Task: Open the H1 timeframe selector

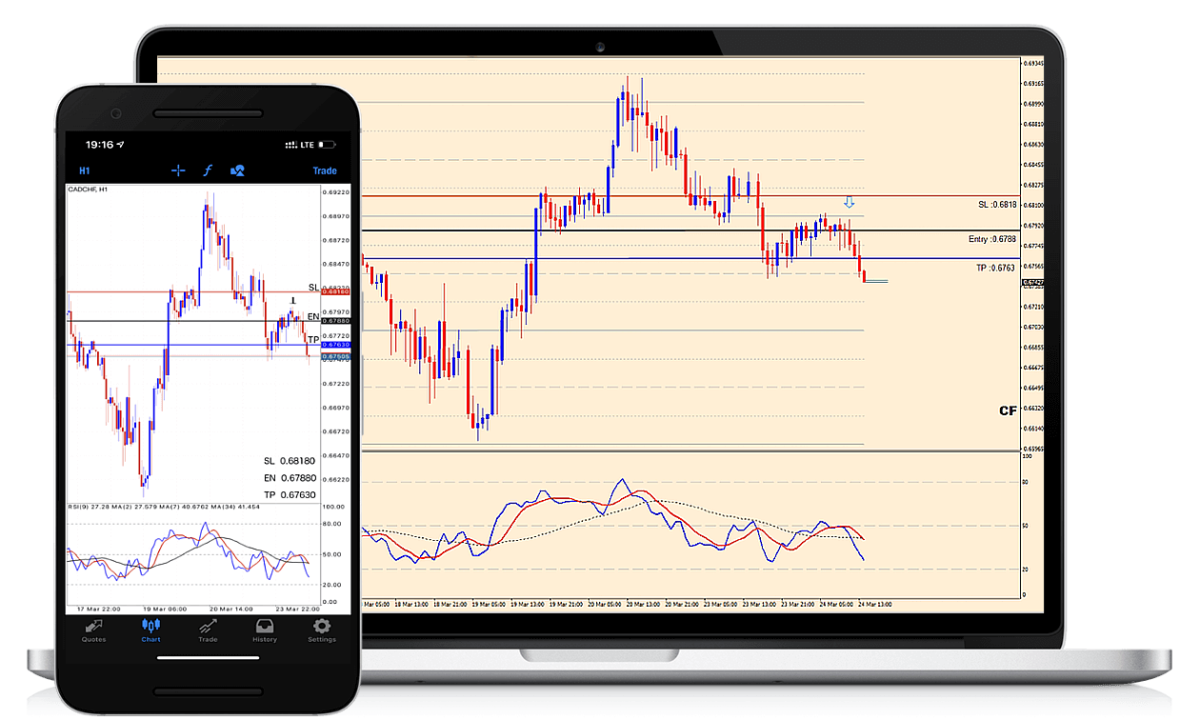Action: coord(84,171)
